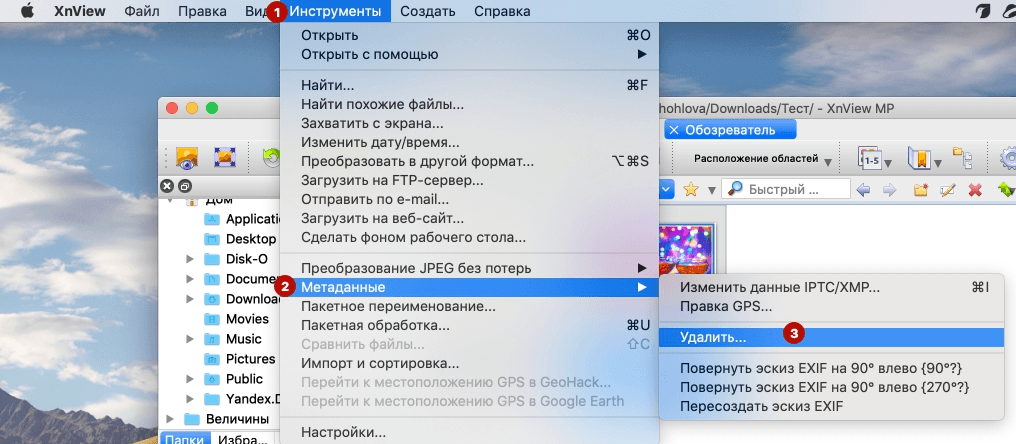Image resolution: width=1016 pixels, height=444 pixels.
Task: Select Пересоздать эскиз EXIF
Action: (831, 406)
